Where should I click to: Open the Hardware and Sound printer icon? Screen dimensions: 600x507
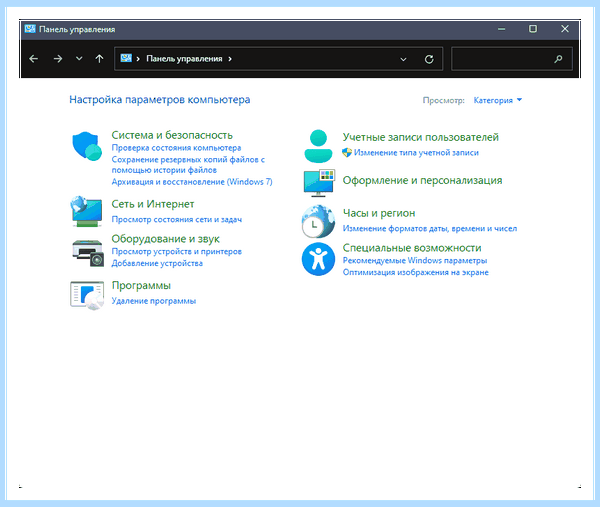[88, 253]
